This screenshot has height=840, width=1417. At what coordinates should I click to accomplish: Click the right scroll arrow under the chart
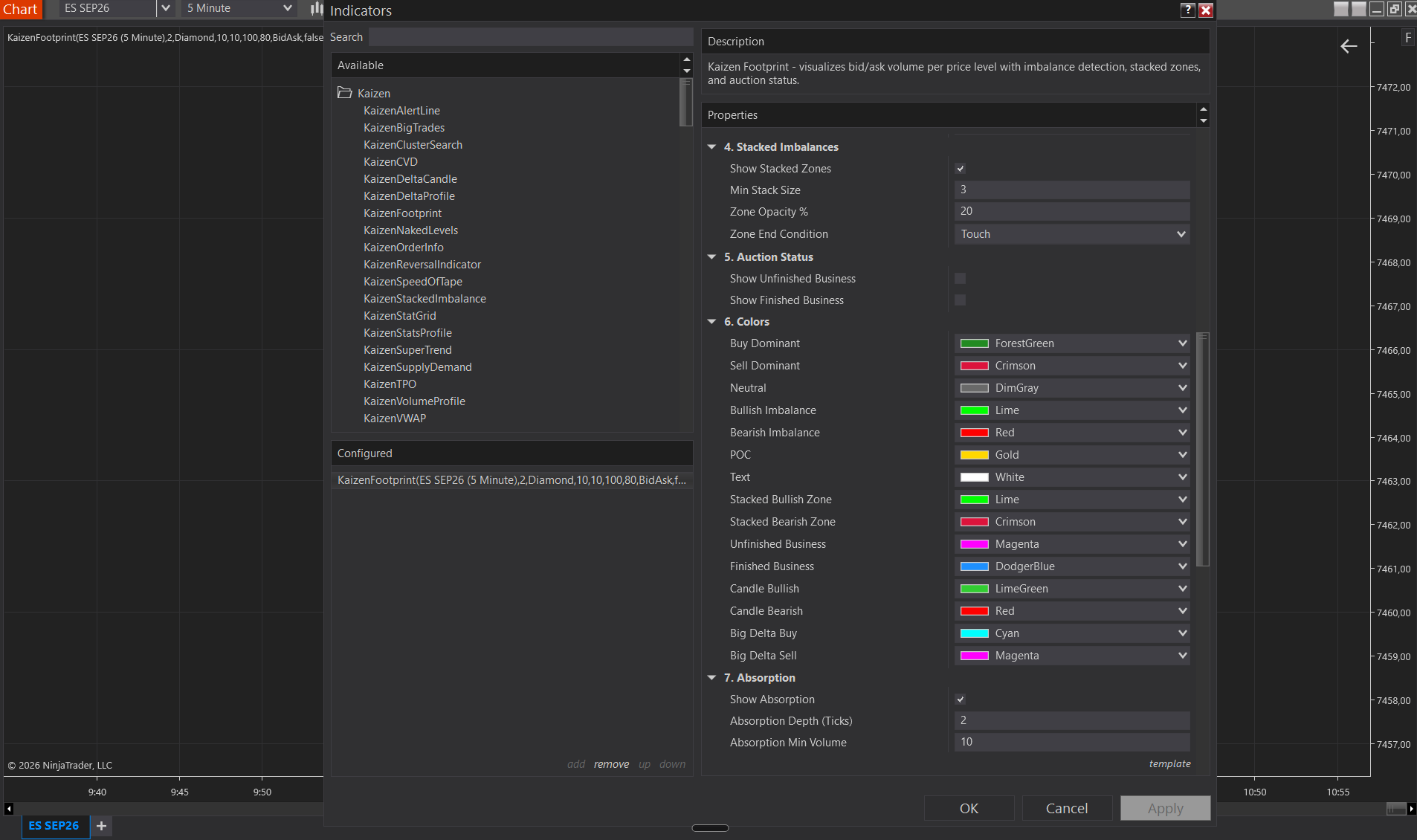1411,809
